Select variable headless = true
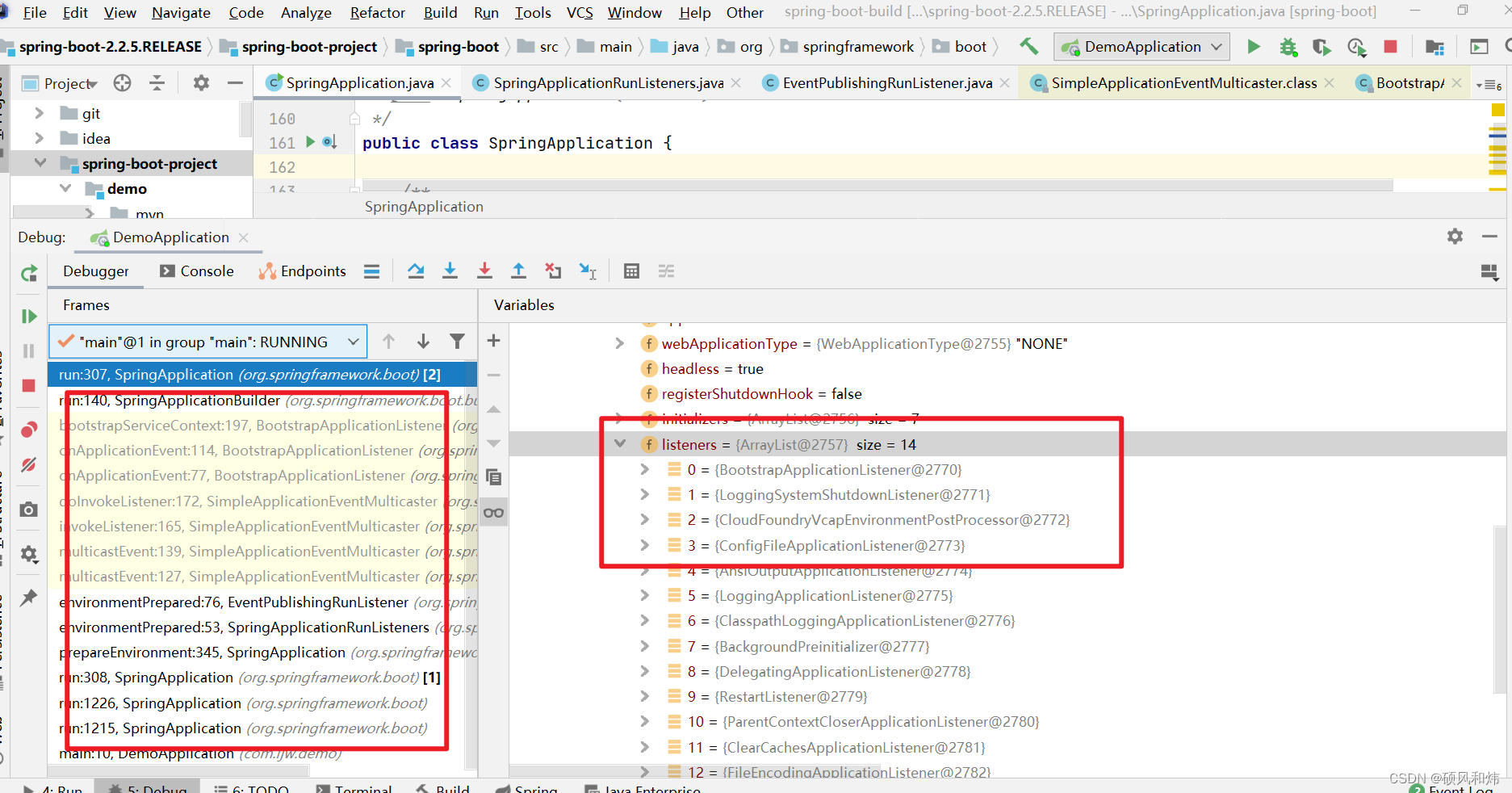The height and width of the screenshot is (793, 1512). (712, 368)
